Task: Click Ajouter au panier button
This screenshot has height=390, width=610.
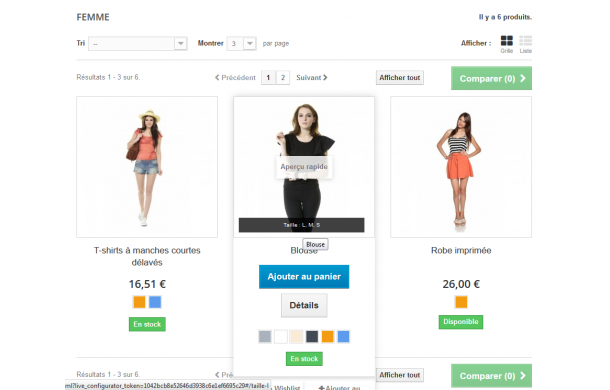Action: pyautogui.click(x=304, y=277)
